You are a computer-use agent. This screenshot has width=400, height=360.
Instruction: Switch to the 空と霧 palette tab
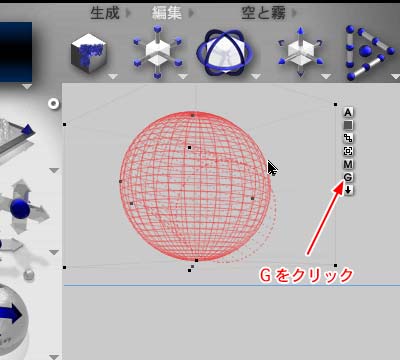pyautogui.click(x=263, y=13)
